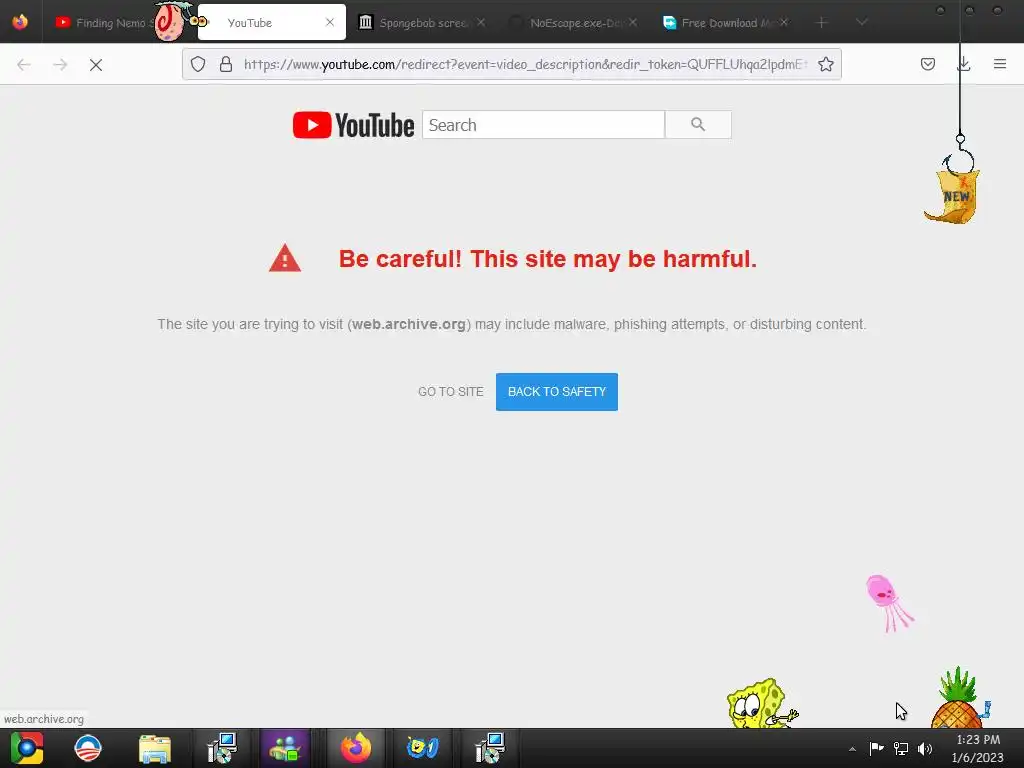Open first installer icon in taskbar

[x=221, y=748]
